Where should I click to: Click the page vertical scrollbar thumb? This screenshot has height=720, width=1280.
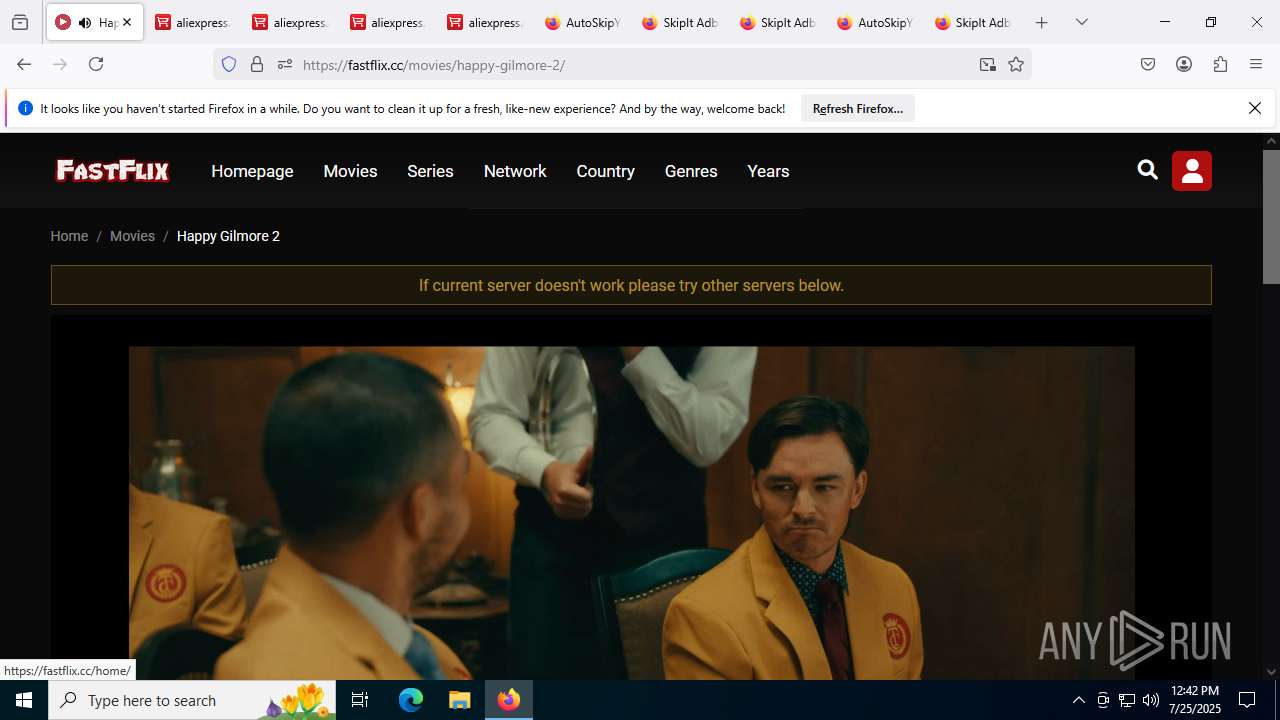(1271, 216)
